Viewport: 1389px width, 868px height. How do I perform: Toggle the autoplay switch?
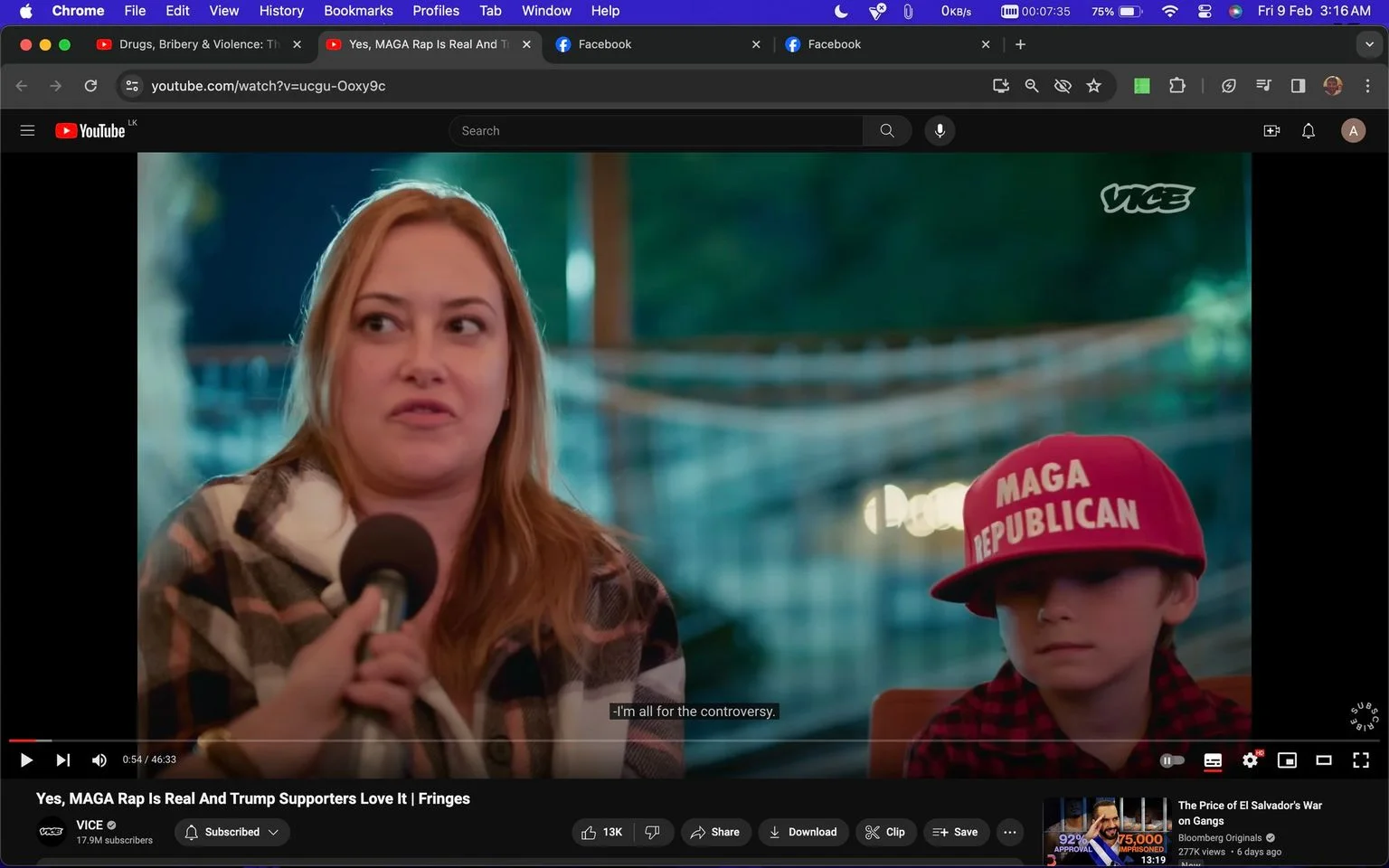point(1172,760)
